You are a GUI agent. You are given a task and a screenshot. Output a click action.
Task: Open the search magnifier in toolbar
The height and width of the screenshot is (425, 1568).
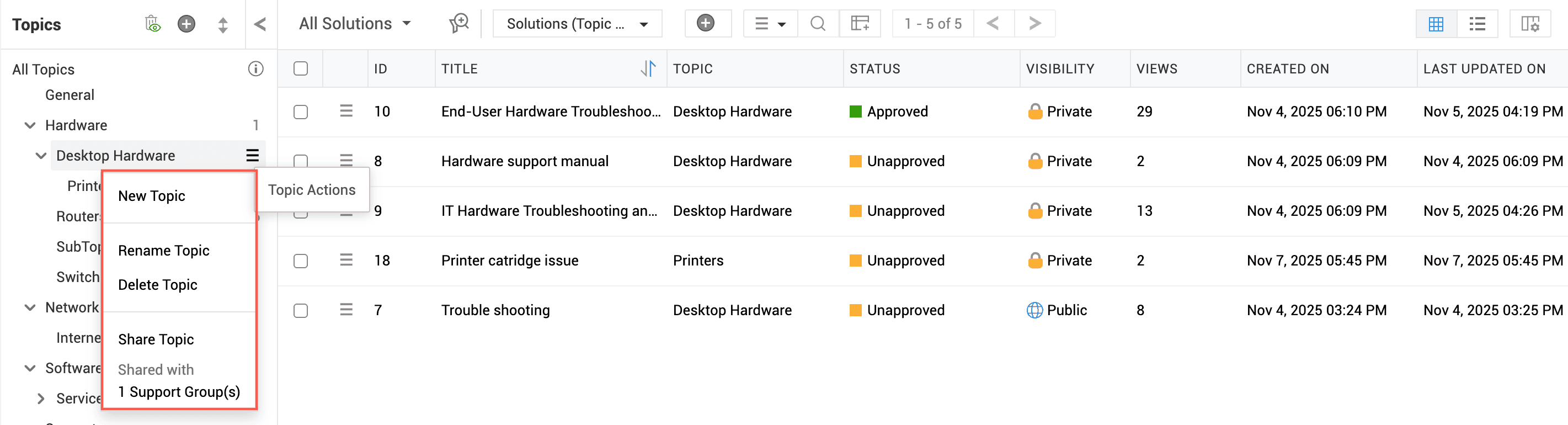pos(818,23)
